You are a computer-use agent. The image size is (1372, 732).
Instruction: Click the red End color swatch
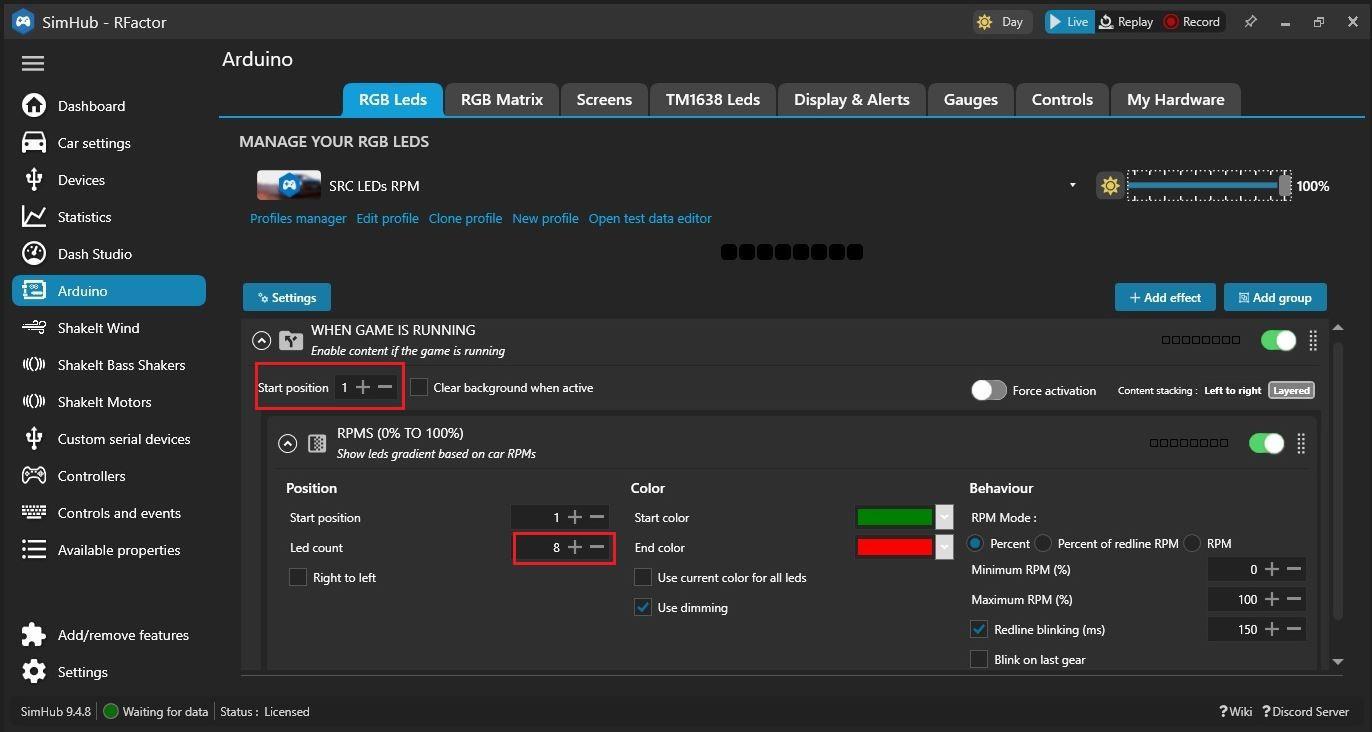click(x=895, y=548)
